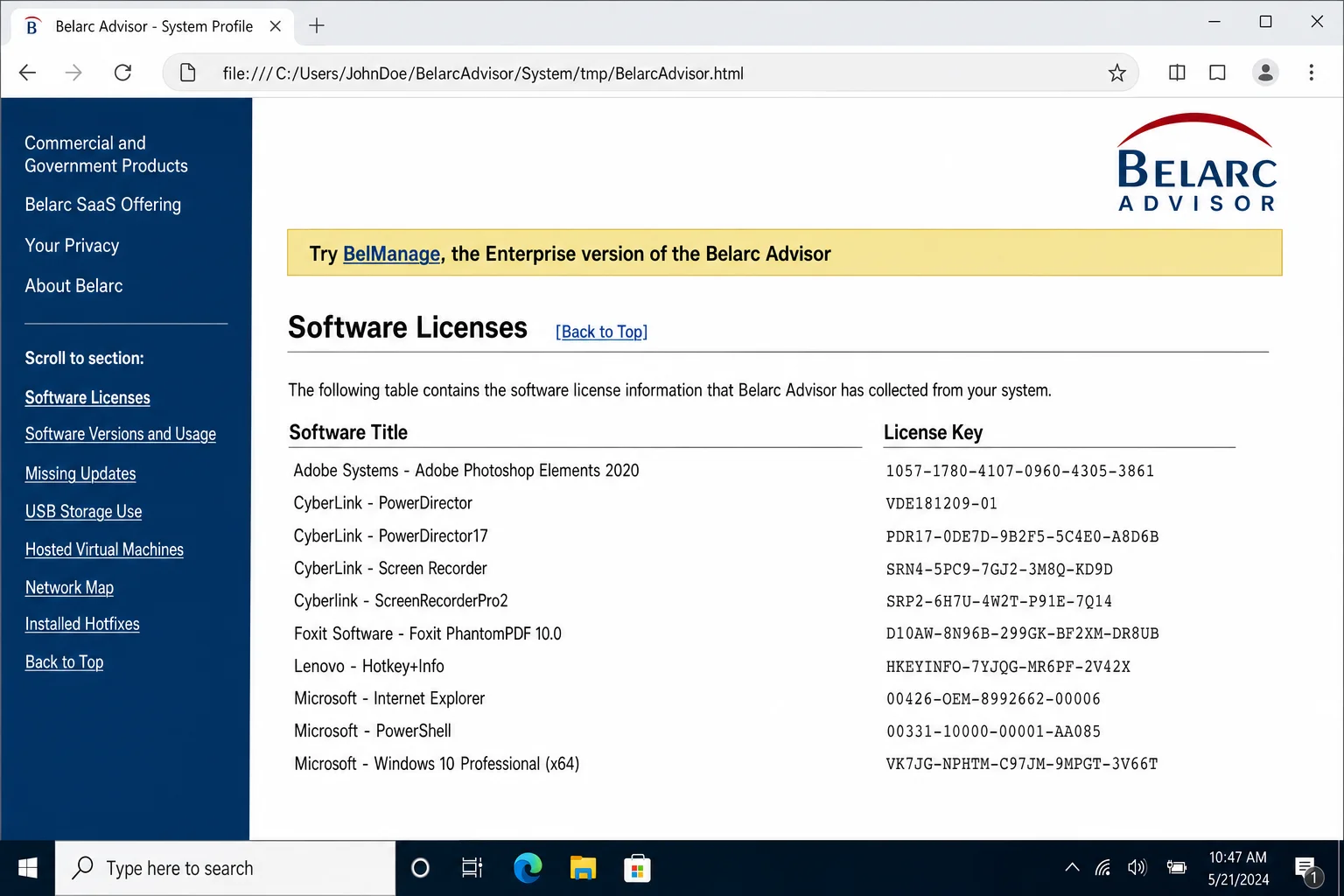Launch Microsoft Edge from the taskbar
The height and width of the screenshot is (896, 1344).
pos(528,868)
